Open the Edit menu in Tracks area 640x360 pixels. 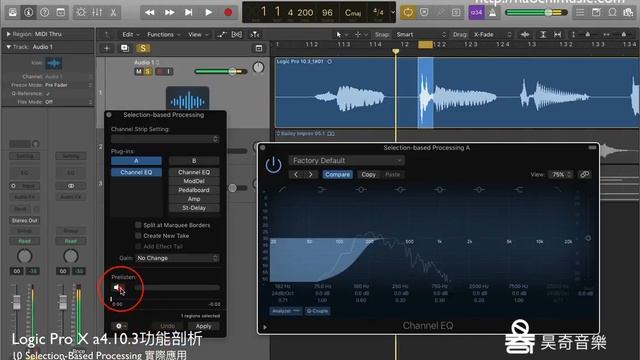131,35
